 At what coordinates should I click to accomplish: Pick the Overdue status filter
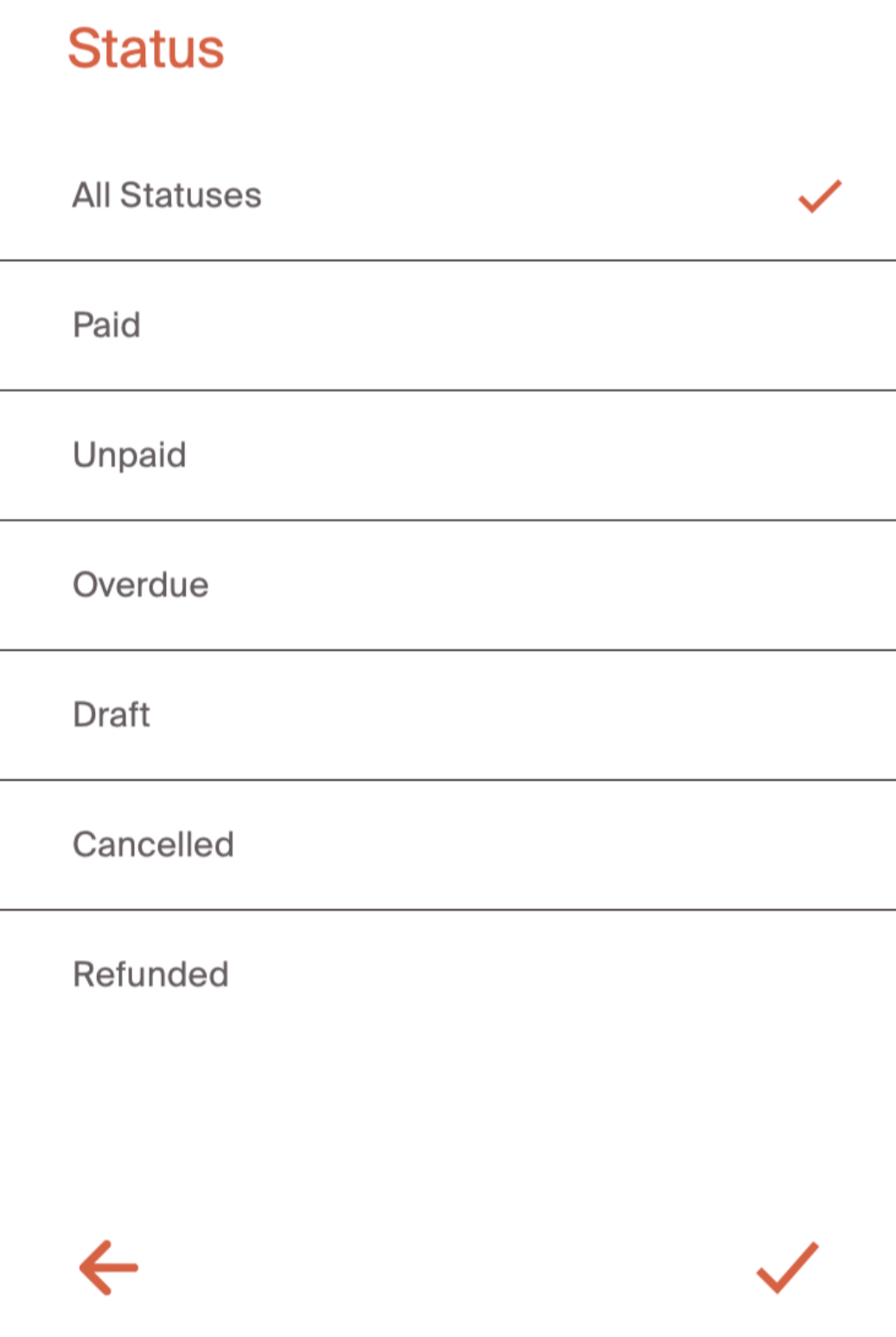(x=141, y=585)
